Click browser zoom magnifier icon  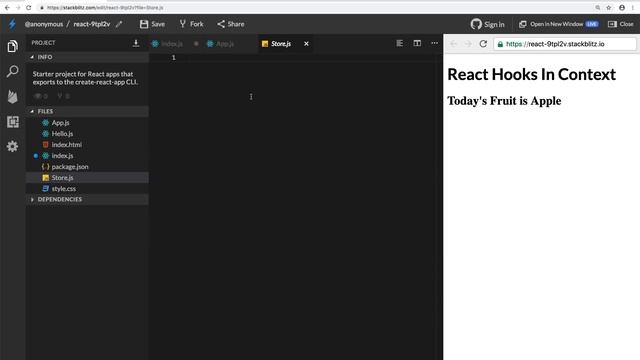tap(598, 8)
